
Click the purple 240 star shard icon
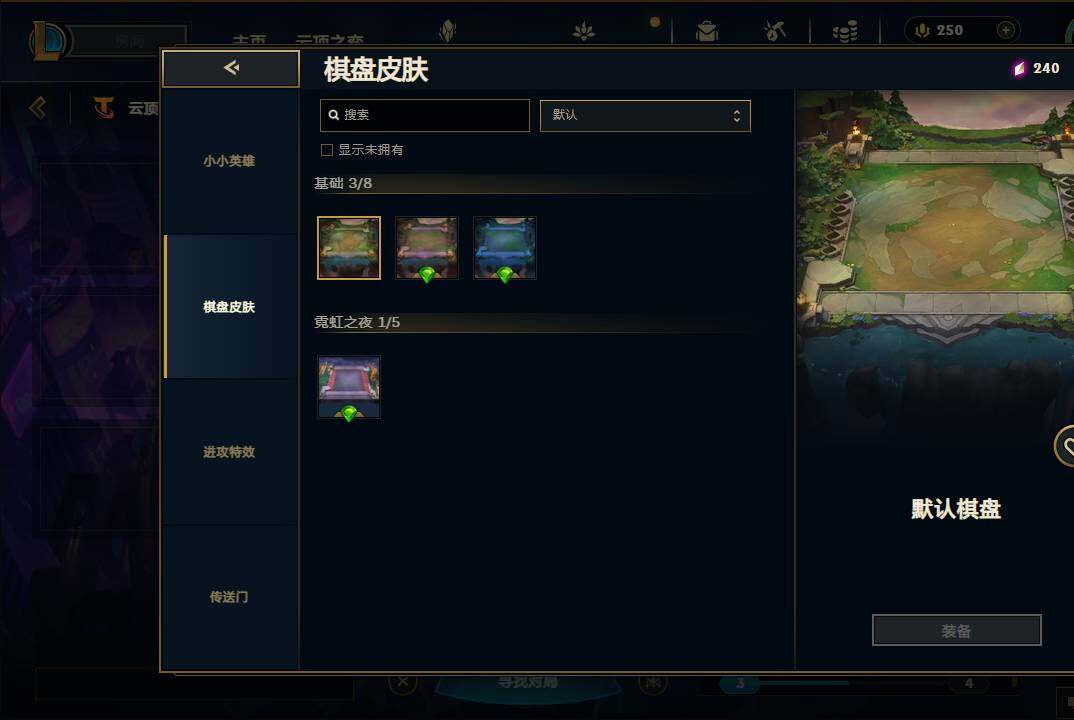pos(1019,69)
